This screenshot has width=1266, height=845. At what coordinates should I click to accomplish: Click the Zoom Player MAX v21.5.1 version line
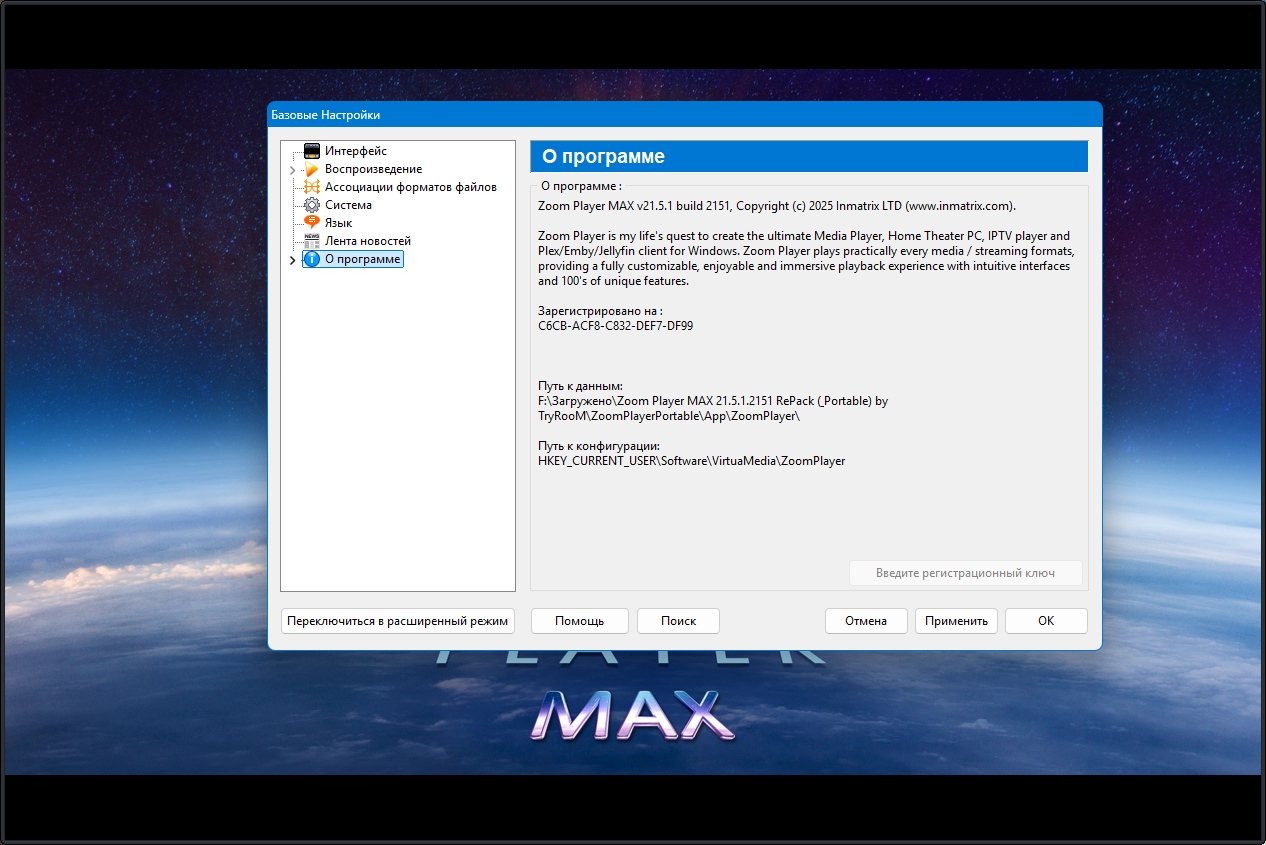(777, 206)
